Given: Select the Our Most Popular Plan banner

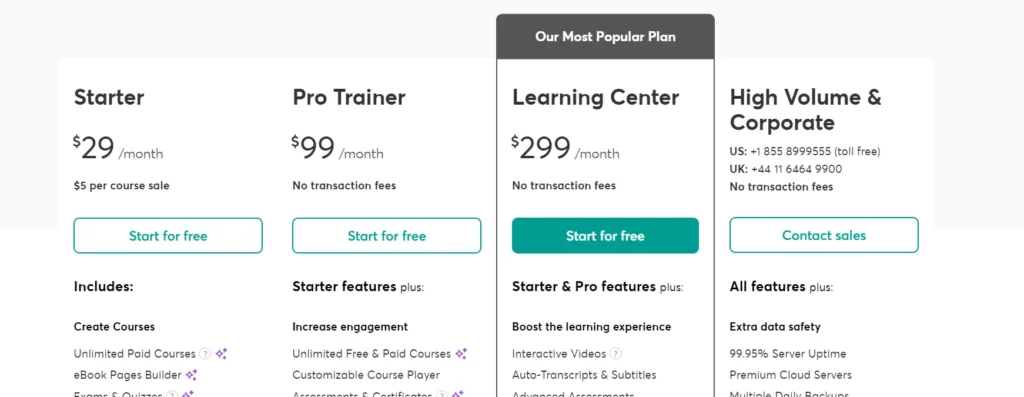Looking at the screenshot, I should pyautogui.click(x=605, y=37).
